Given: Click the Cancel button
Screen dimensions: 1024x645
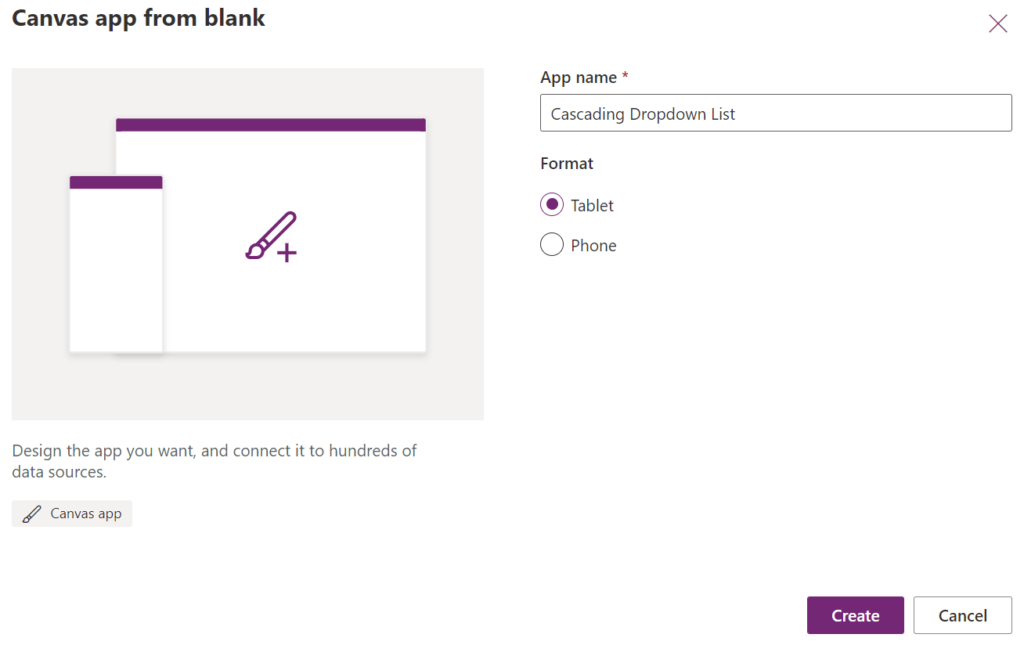Looking at the screenshot, I should (962, 615).
